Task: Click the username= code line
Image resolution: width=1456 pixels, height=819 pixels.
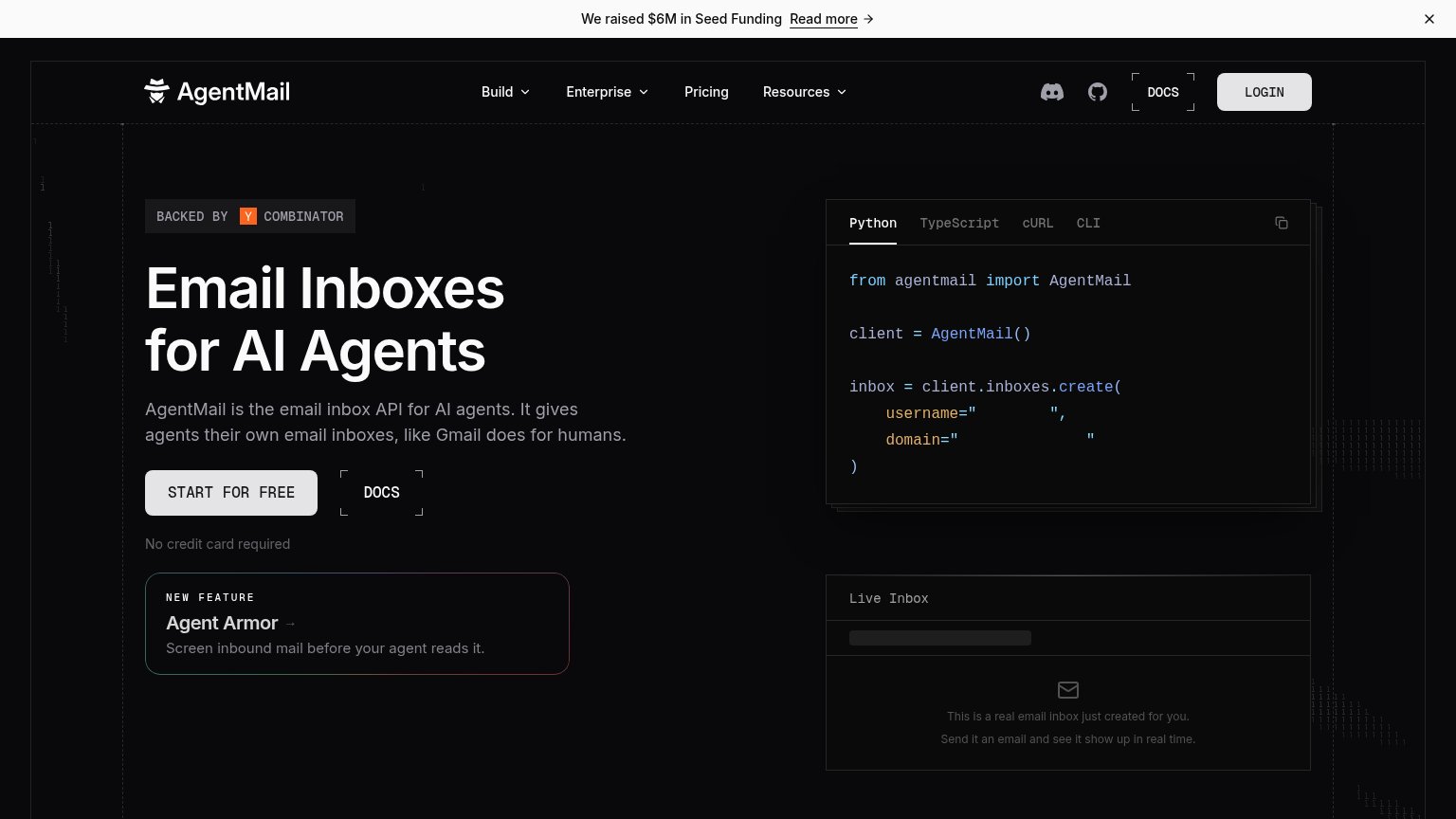Action: 976,413
